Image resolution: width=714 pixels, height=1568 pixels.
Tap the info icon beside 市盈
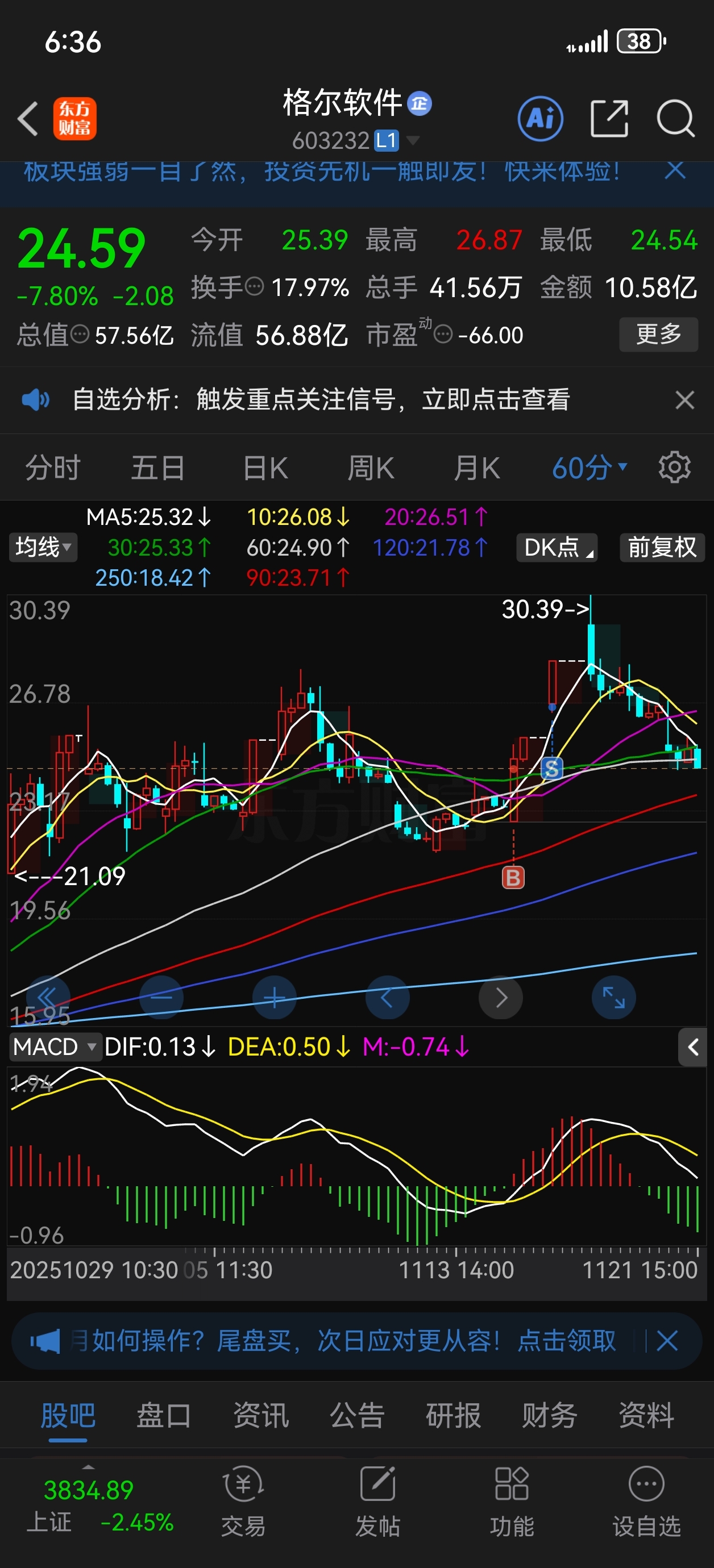click(x=443, y=334)
